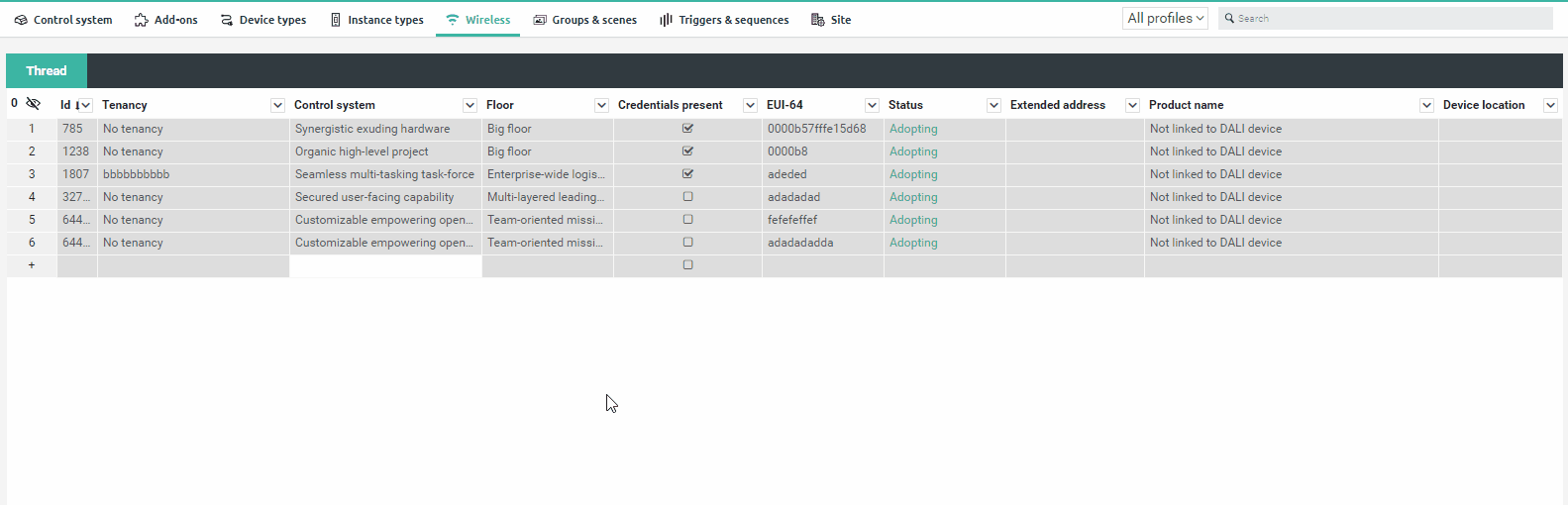Click EUI-64 cell 0000b8
Viewport: 1568px width, 505px height.
[822, 151]
